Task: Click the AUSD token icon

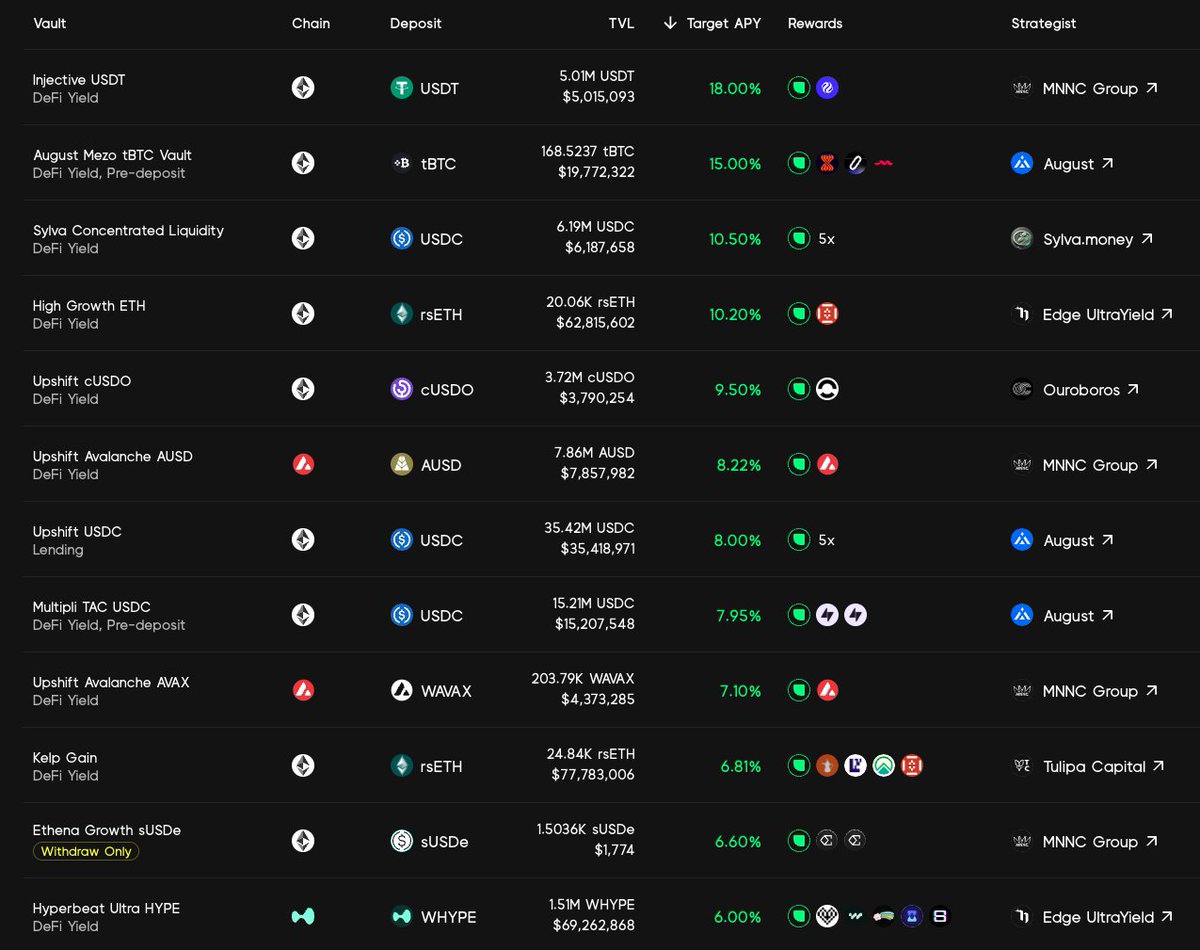Action: tap(401, 465)
